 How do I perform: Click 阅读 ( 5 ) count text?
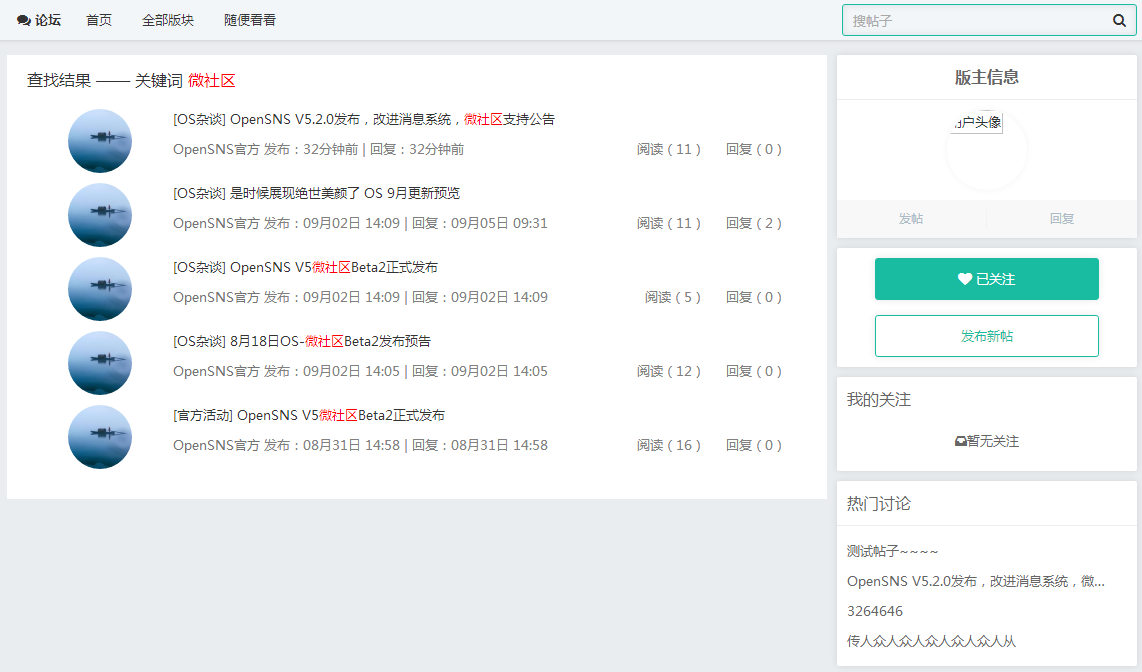(x=673, y=297)
